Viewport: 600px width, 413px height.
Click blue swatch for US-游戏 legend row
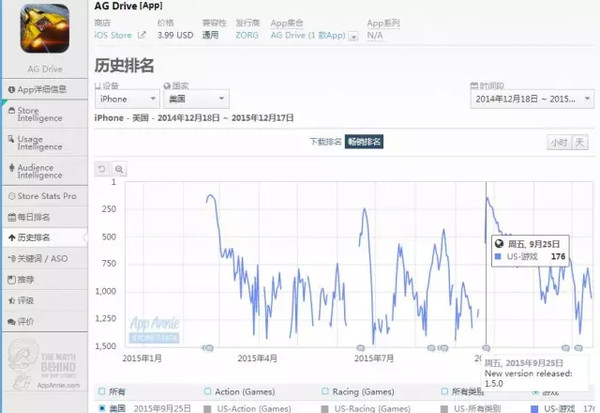coord(535,408)
